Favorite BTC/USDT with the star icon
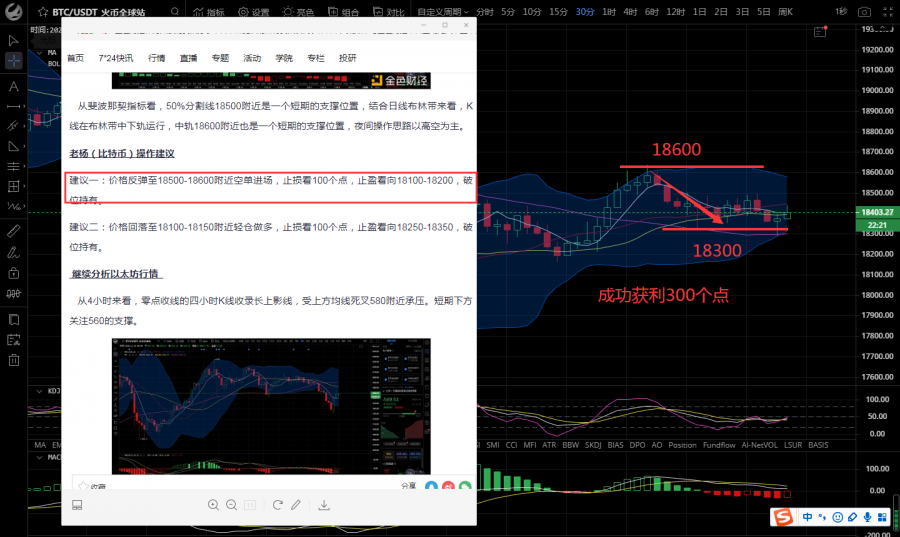The image size is (900, 537). [x=42, y=11]
